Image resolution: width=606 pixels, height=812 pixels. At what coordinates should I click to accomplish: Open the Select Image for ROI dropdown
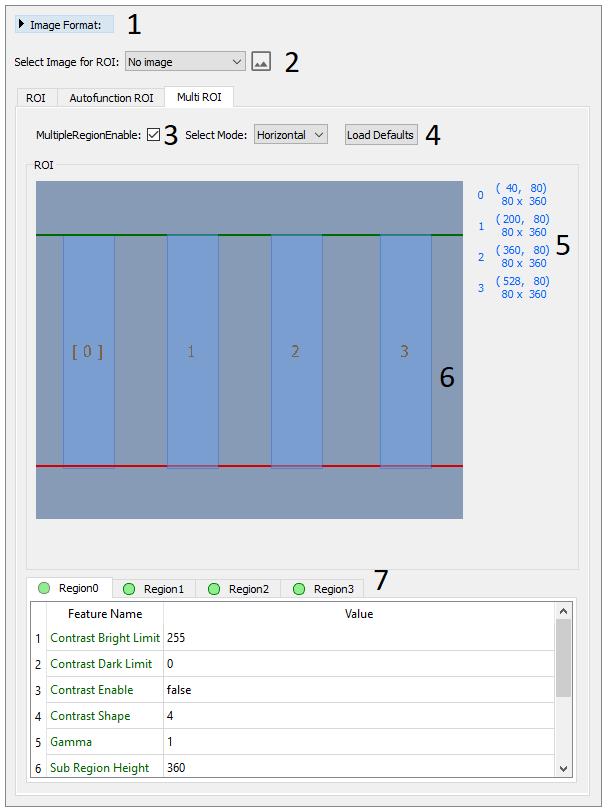(x=185, y=62)
